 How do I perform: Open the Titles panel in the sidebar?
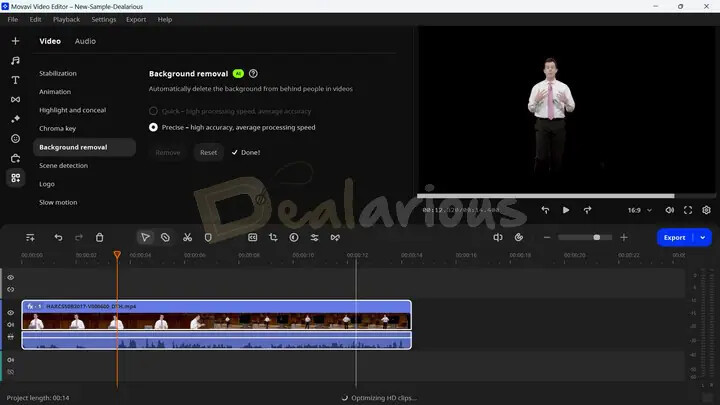[15, 80]
